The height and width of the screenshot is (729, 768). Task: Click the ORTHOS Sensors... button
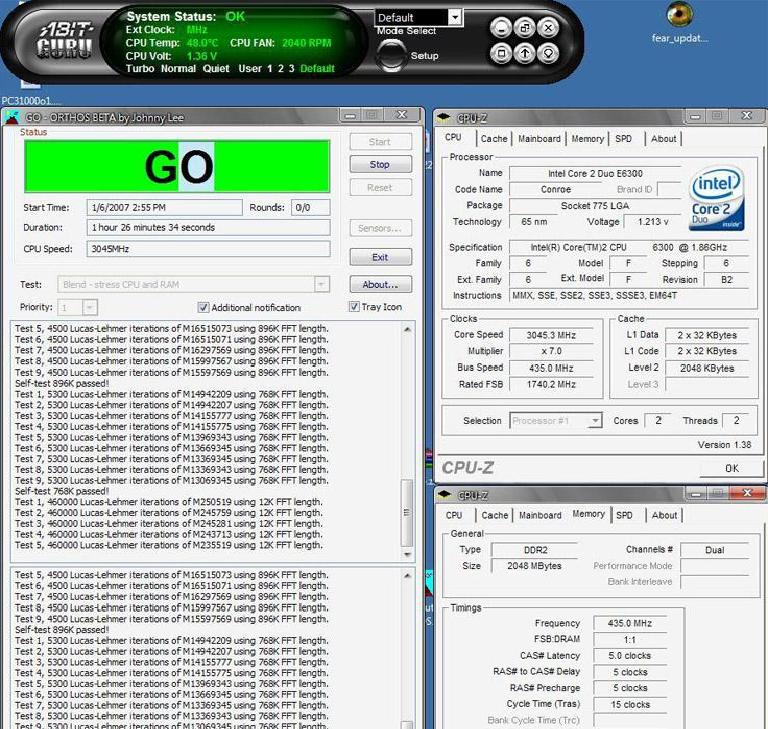[380, 228]
